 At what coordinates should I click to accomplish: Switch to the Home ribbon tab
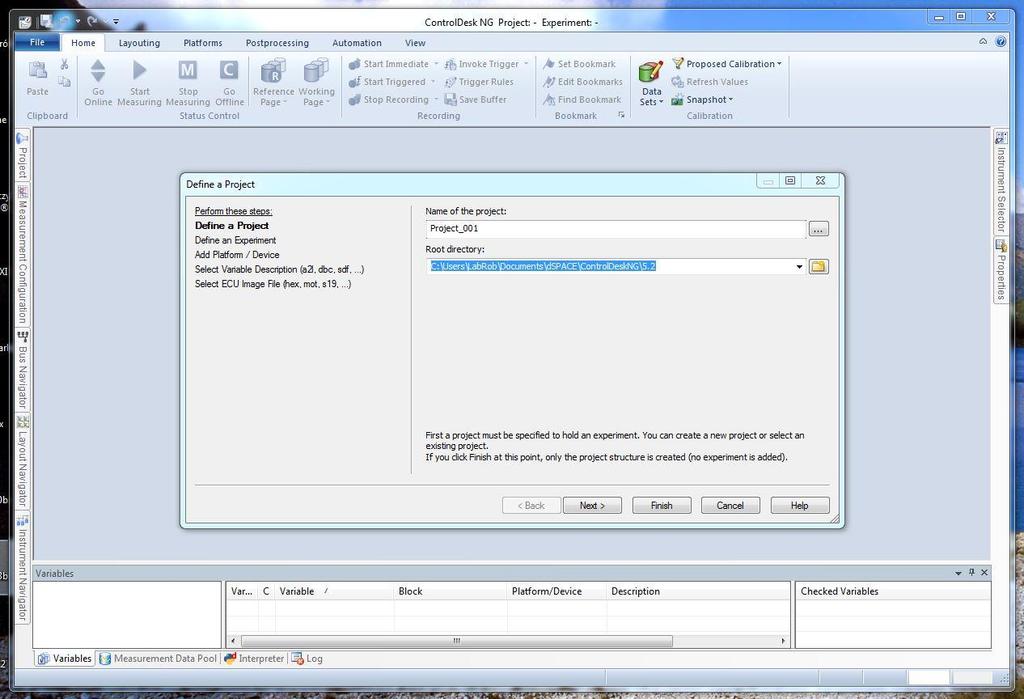[83, 42]
